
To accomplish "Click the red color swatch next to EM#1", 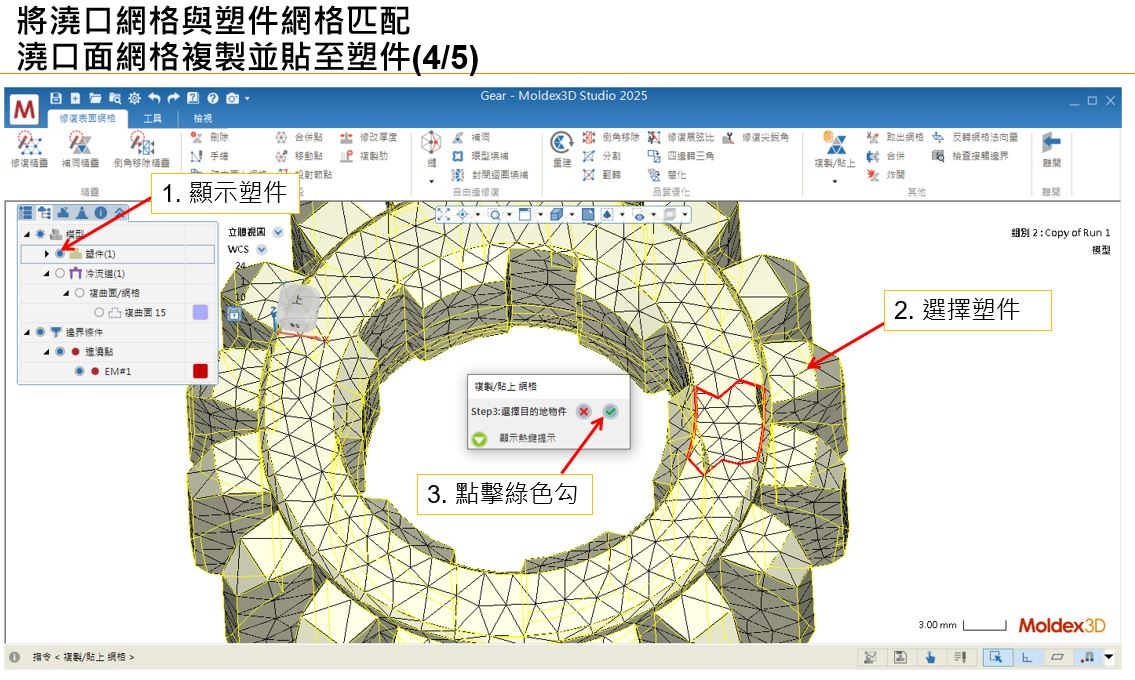I will pyautogui.click(x=199, y=370).
